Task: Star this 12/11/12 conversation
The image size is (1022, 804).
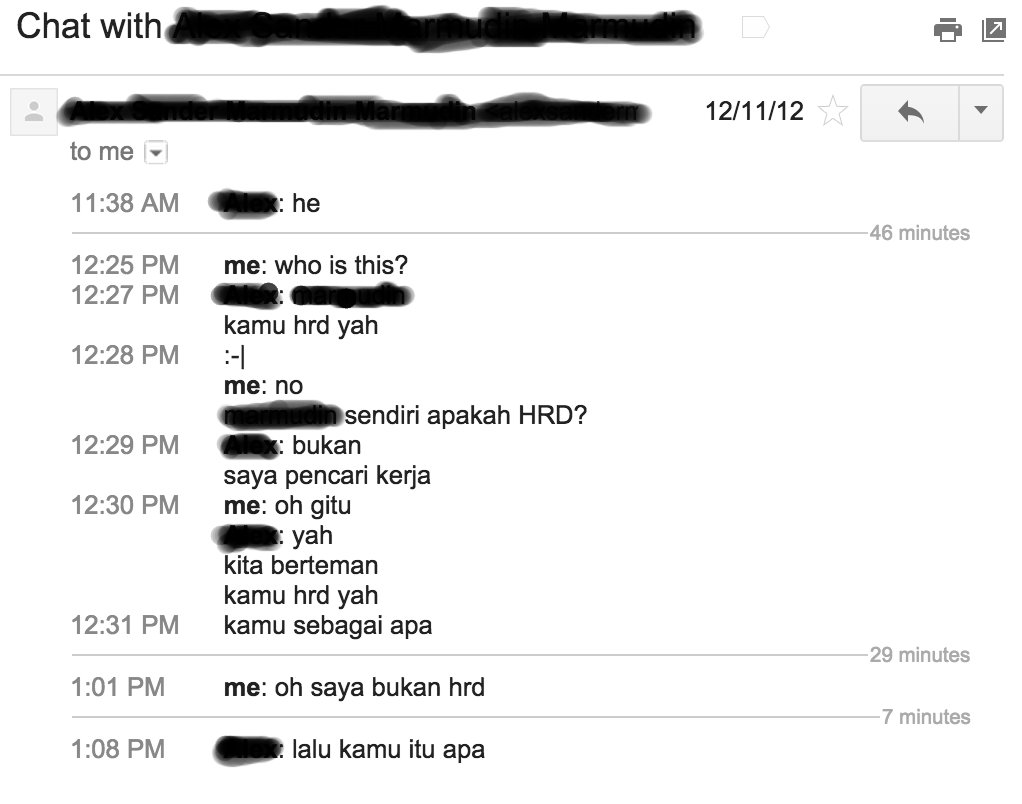Action: click(832, 111)
